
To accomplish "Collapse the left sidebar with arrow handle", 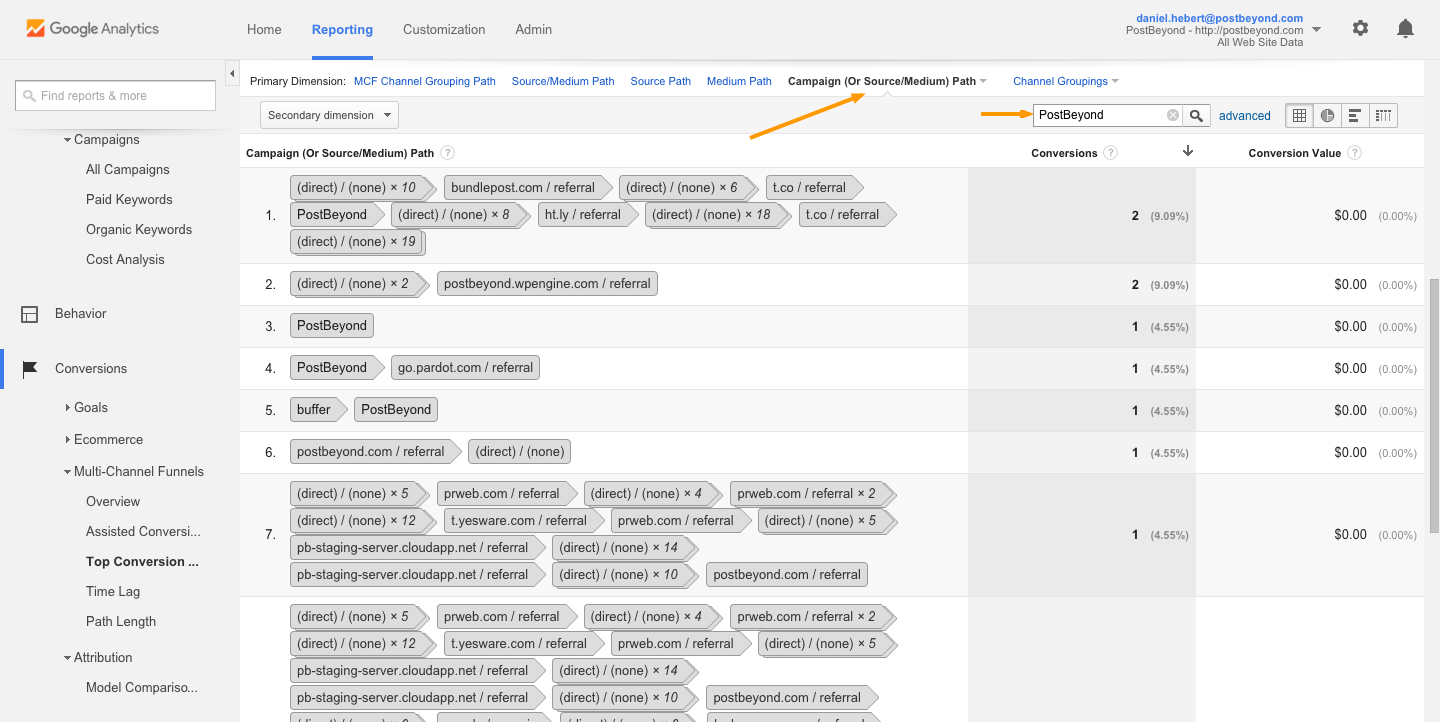I will [232, 75].
